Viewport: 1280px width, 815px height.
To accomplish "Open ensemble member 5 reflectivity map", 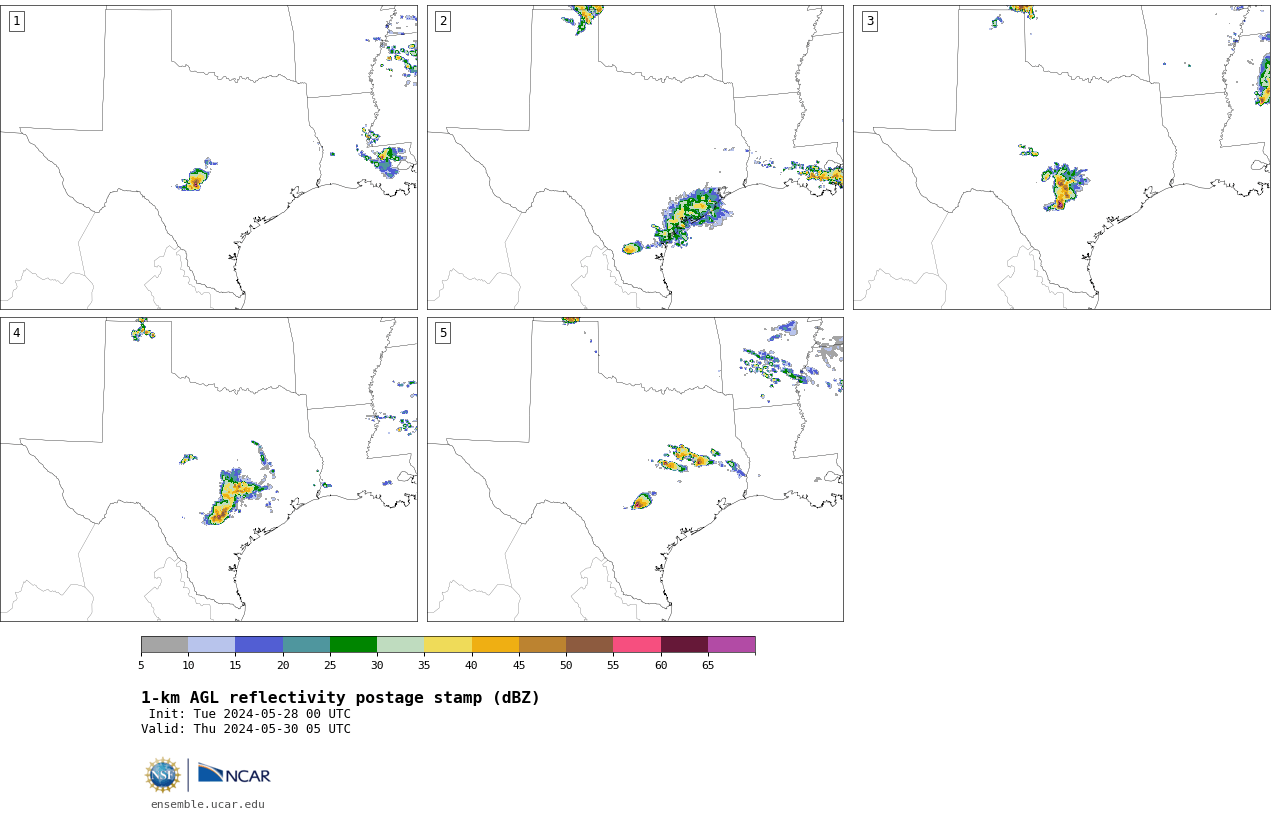I will pos(635,469).
